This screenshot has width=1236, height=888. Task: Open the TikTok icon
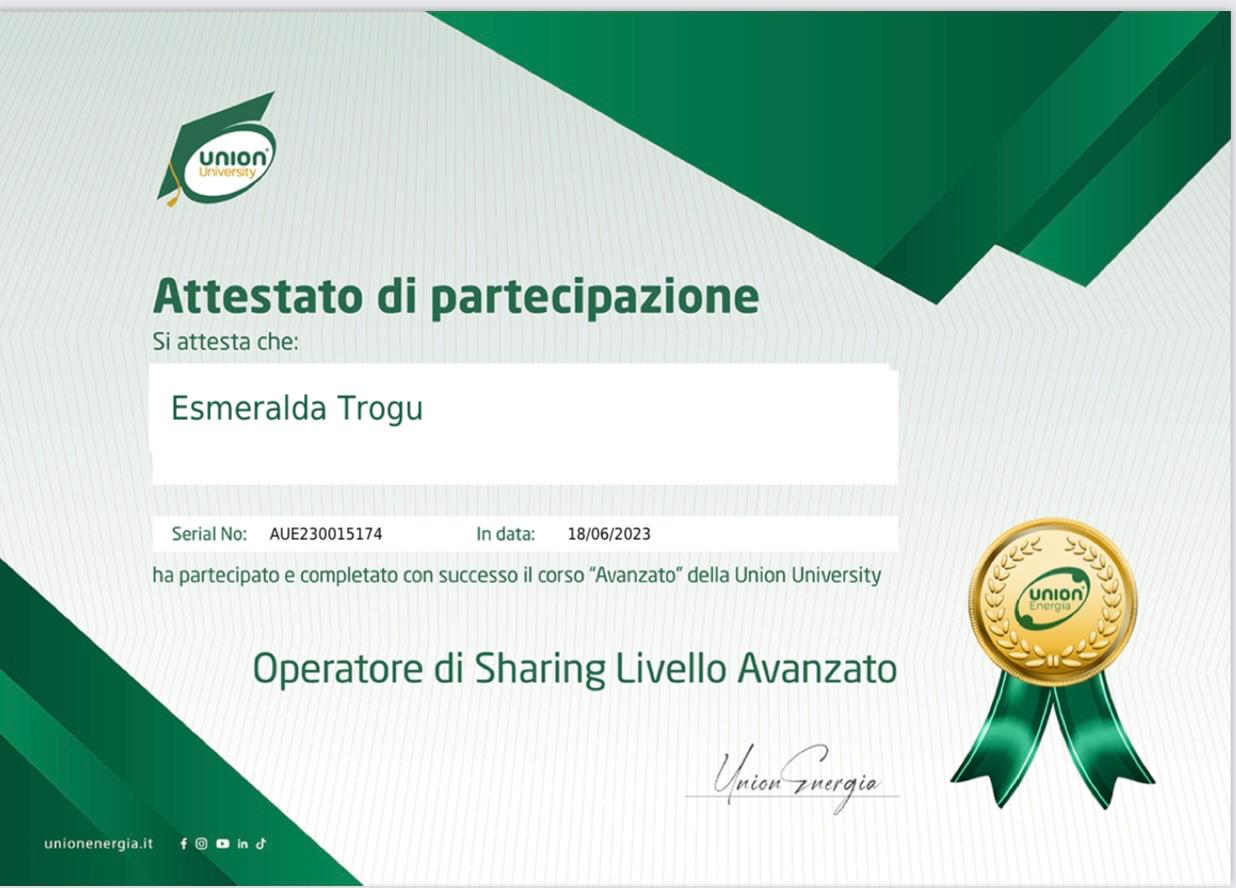(x=261, y=843)
